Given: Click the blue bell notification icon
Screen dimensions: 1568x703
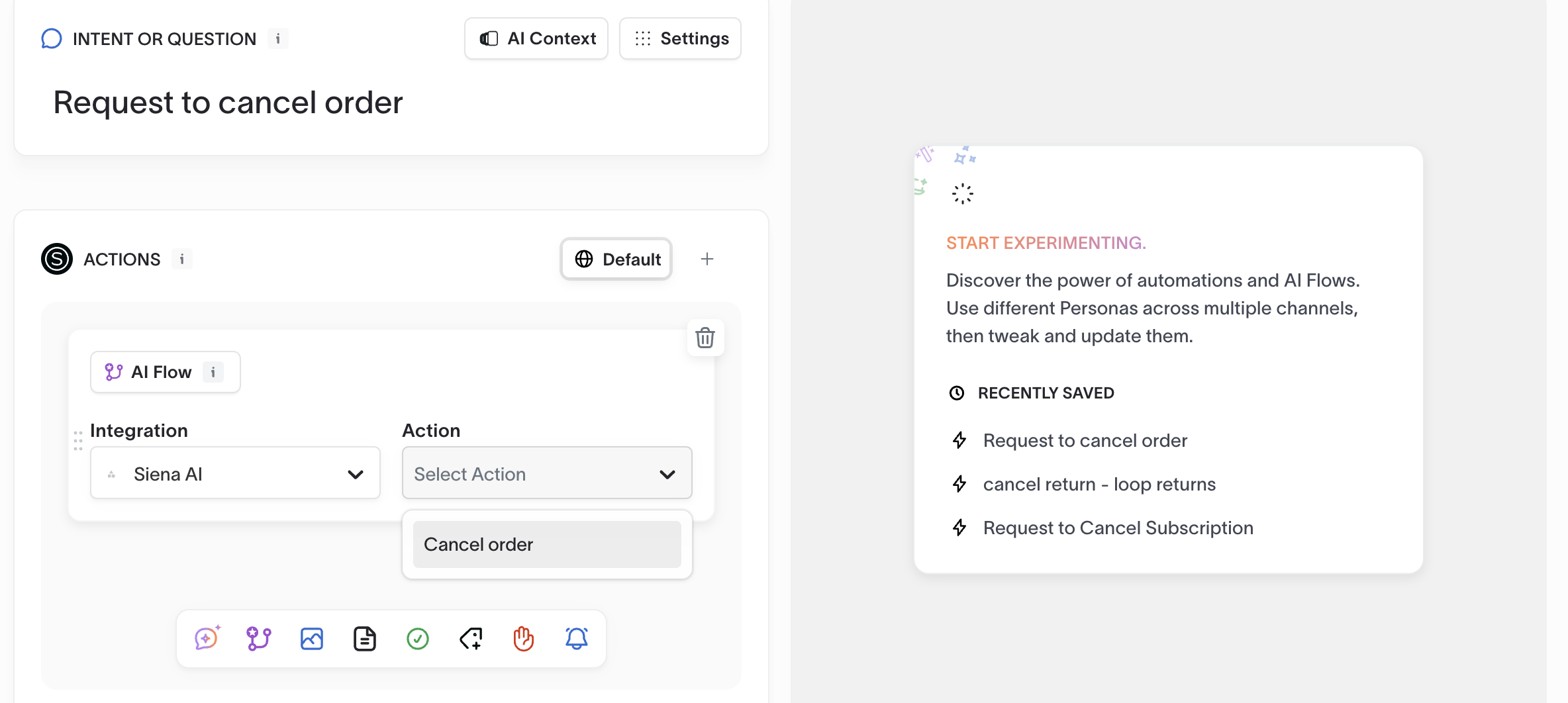Looking at the screenshot, I should (577, 639).
